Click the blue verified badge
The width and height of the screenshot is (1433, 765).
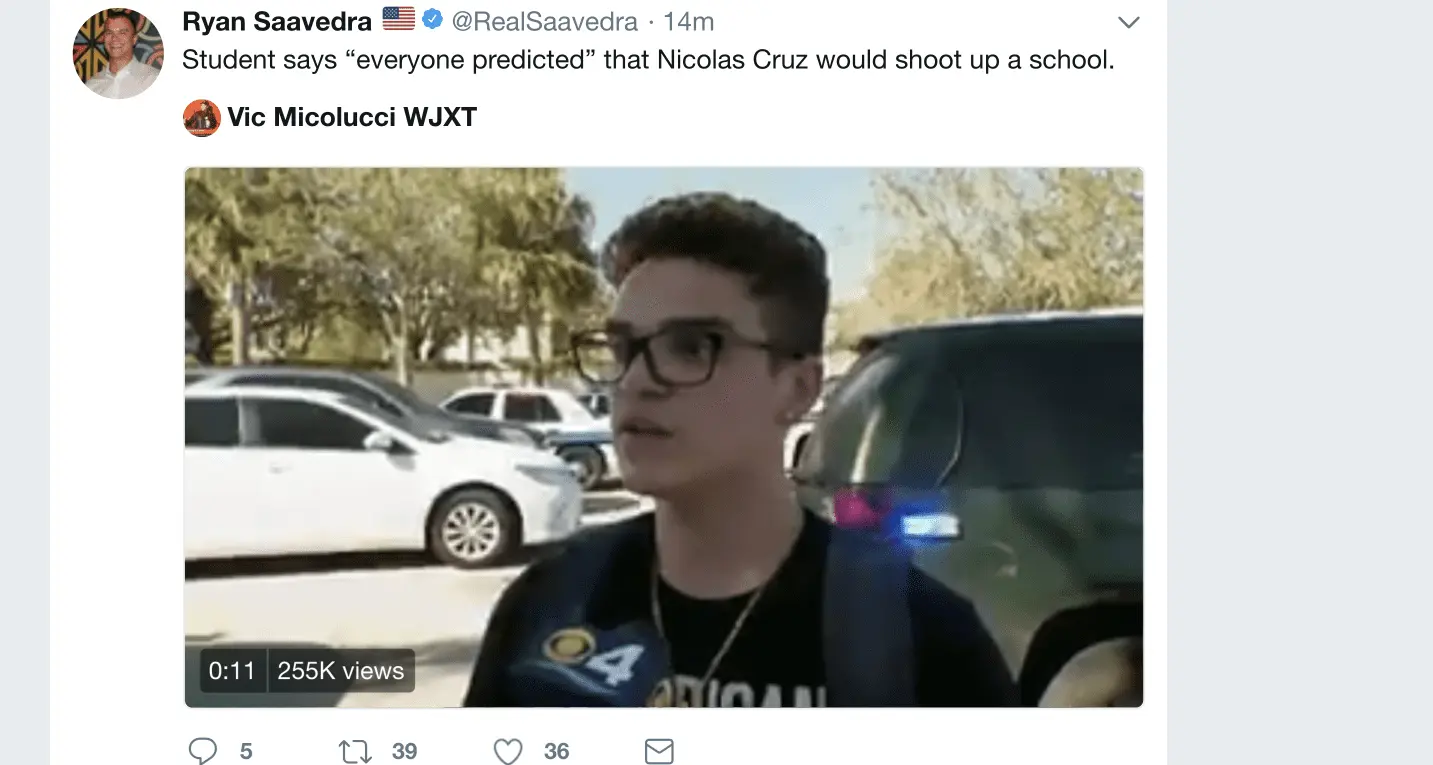pos(432,19)
